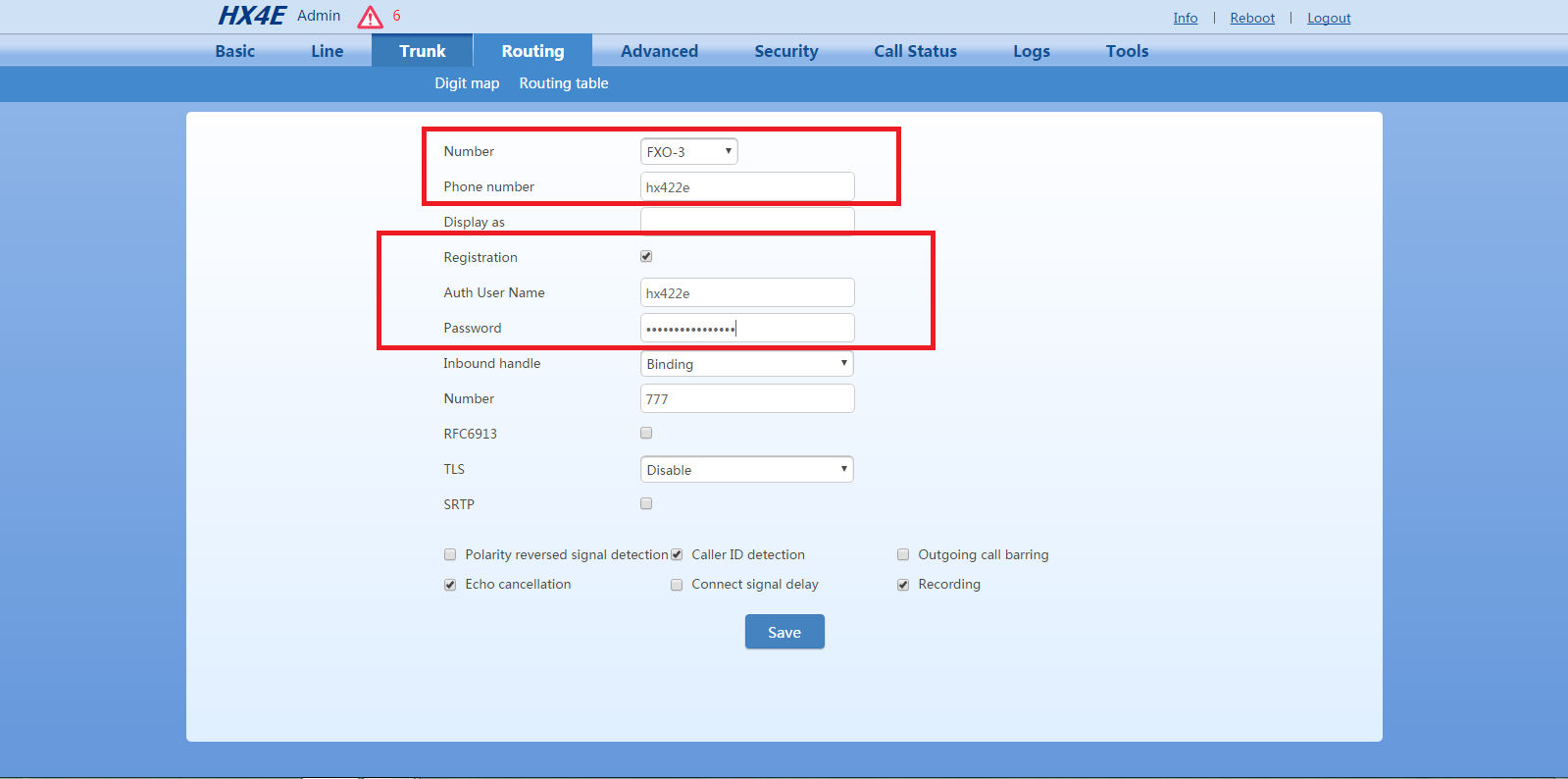Image resolution: width=1568 pixels, height=779 pixels.
Task: Turn off the Recording checkbox
Action: [x=903, y=585]
